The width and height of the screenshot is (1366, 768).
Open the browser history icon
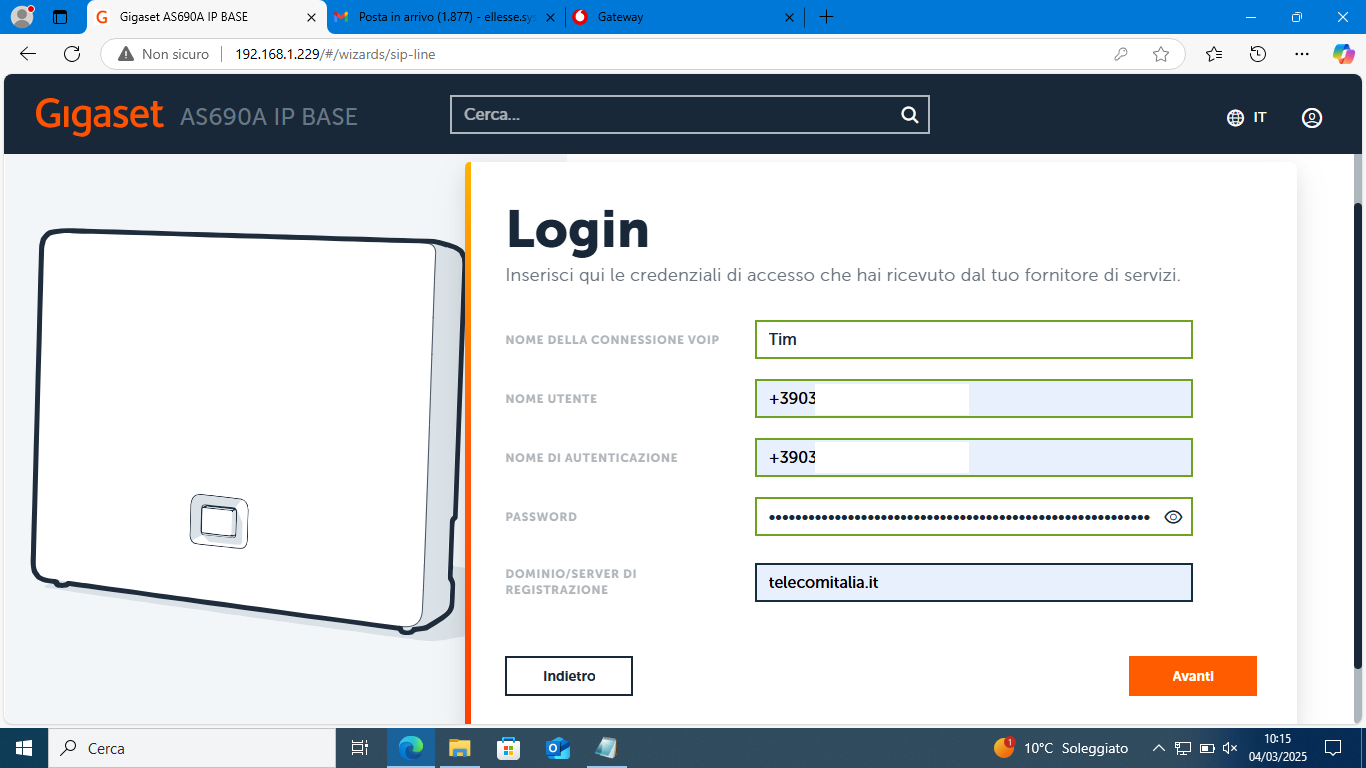[x=1258, y=54]
